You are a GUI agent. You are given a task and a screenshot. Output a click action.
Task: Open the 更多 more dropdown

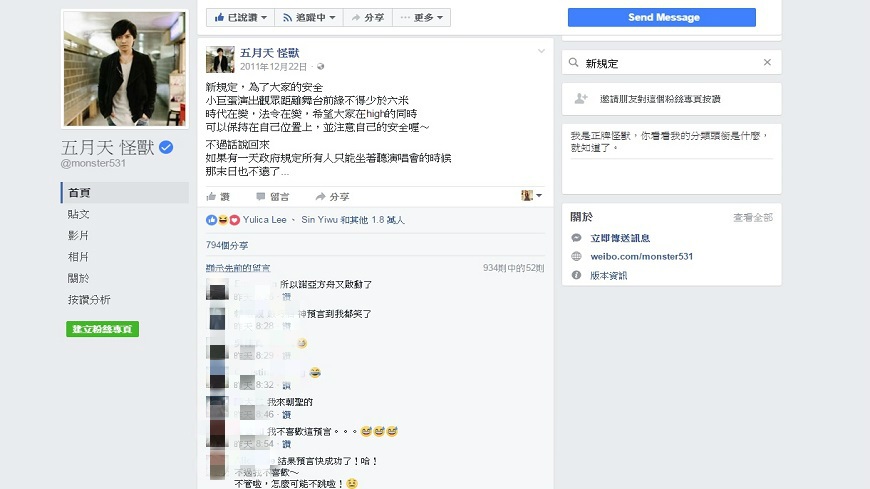click(422, 18)
